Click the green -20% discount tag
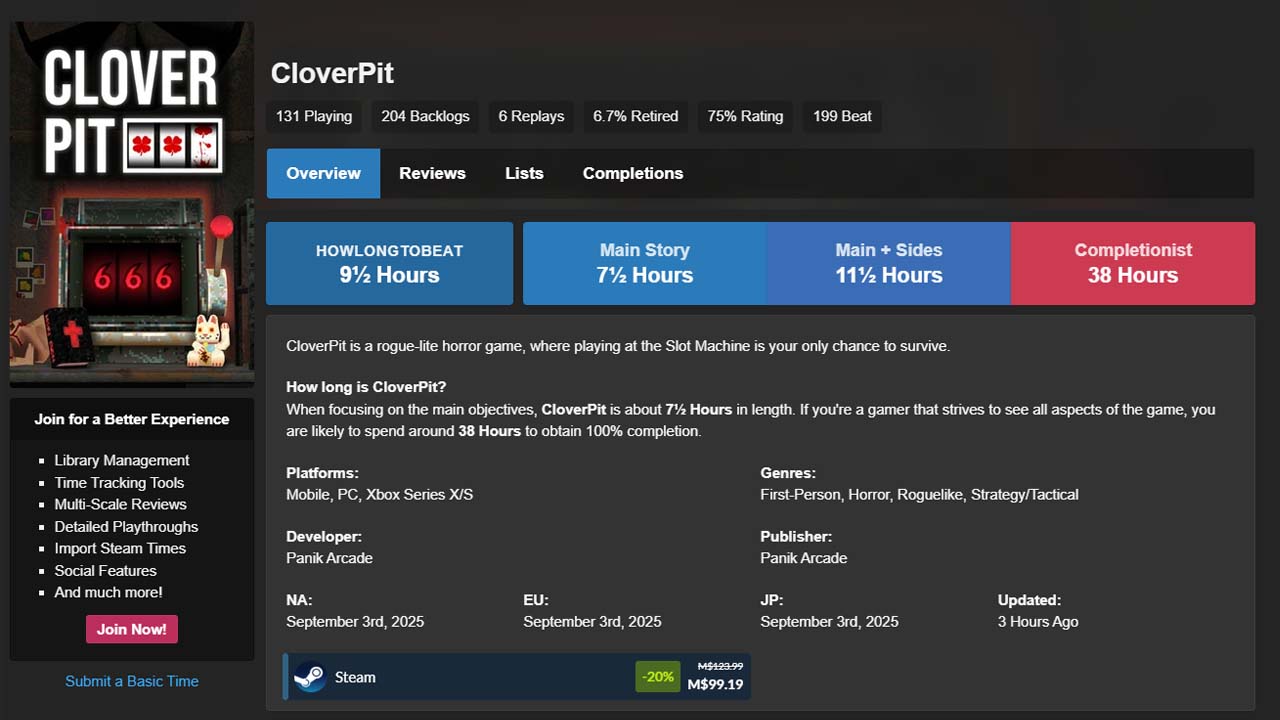 pyautogui.click(x=658, y=677)
